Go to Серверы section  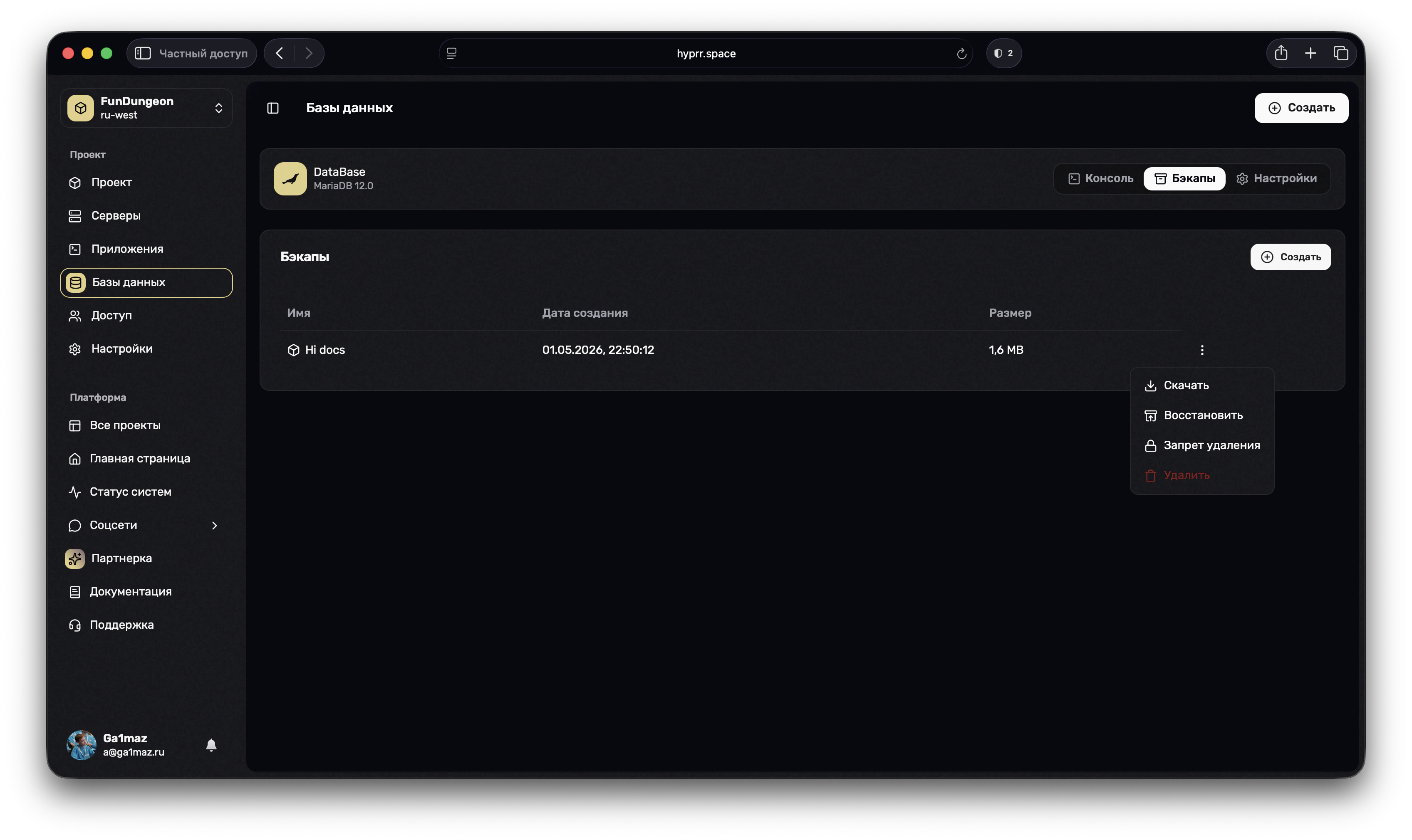[146, 216]
